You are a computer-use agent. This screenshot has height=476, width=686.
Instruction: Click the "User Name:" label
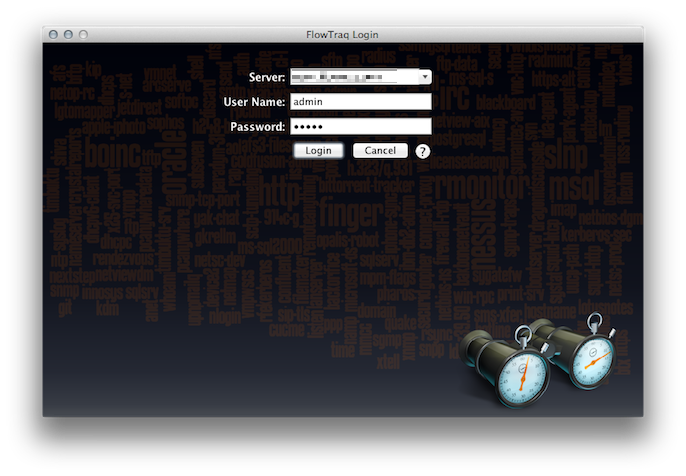(254, 102)
